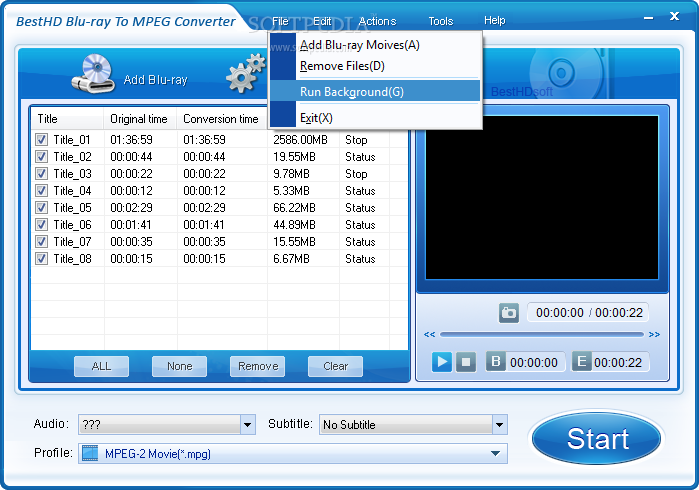Open settings via the gears icon
Screen dimensions: 699x490
tap(246, 73)
